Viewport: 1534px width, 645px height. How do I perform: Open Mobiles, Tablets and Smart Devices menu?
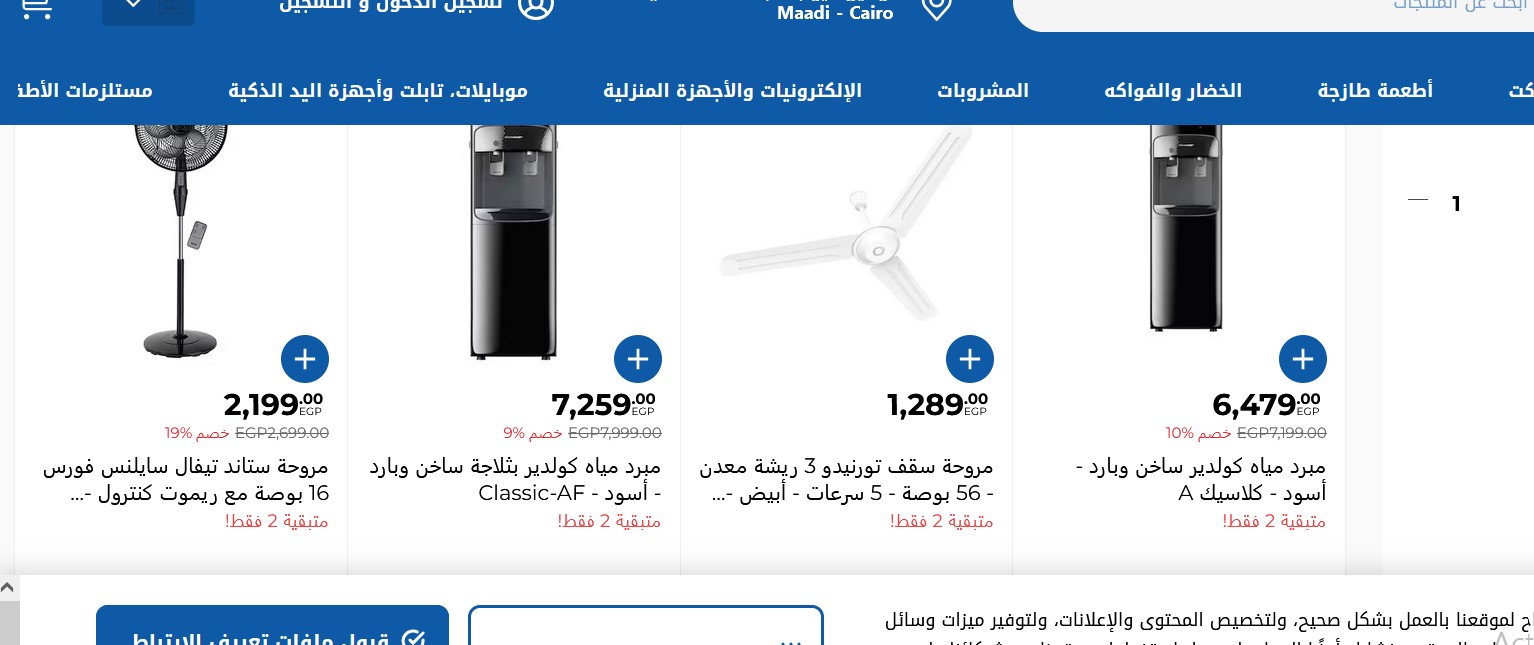378,91
